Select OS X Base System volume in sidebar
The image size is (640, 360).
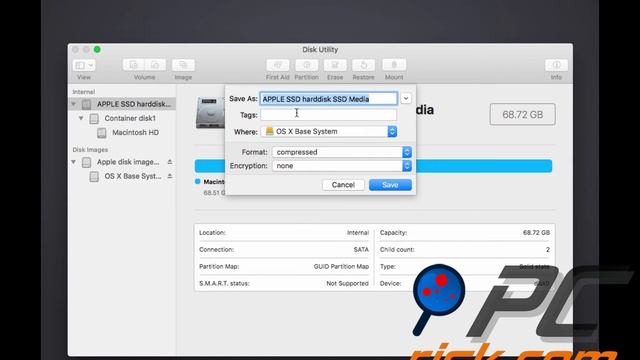(x=122, y=176)
